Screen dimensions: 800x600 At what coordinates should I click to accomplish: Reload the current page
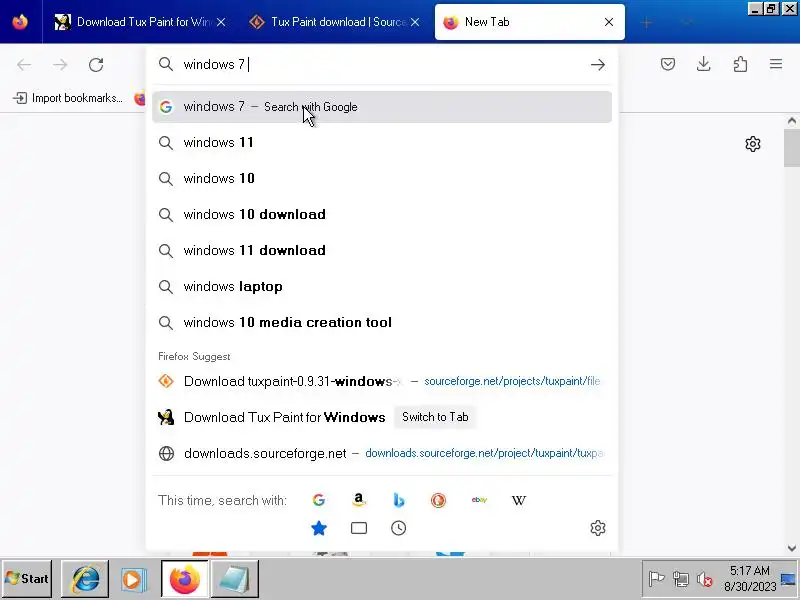[x=96, y=65]
